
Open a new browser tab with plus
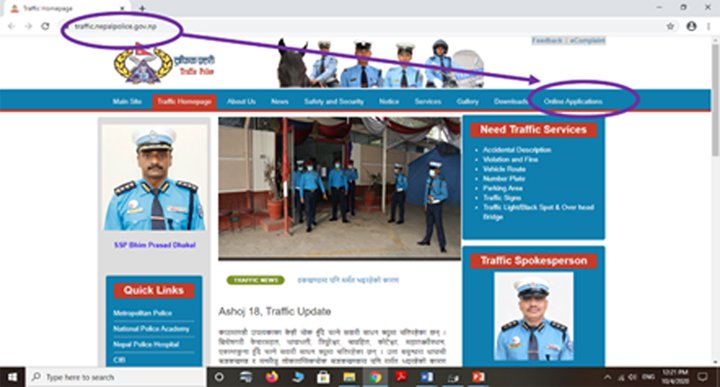click(x=142, y=8)
